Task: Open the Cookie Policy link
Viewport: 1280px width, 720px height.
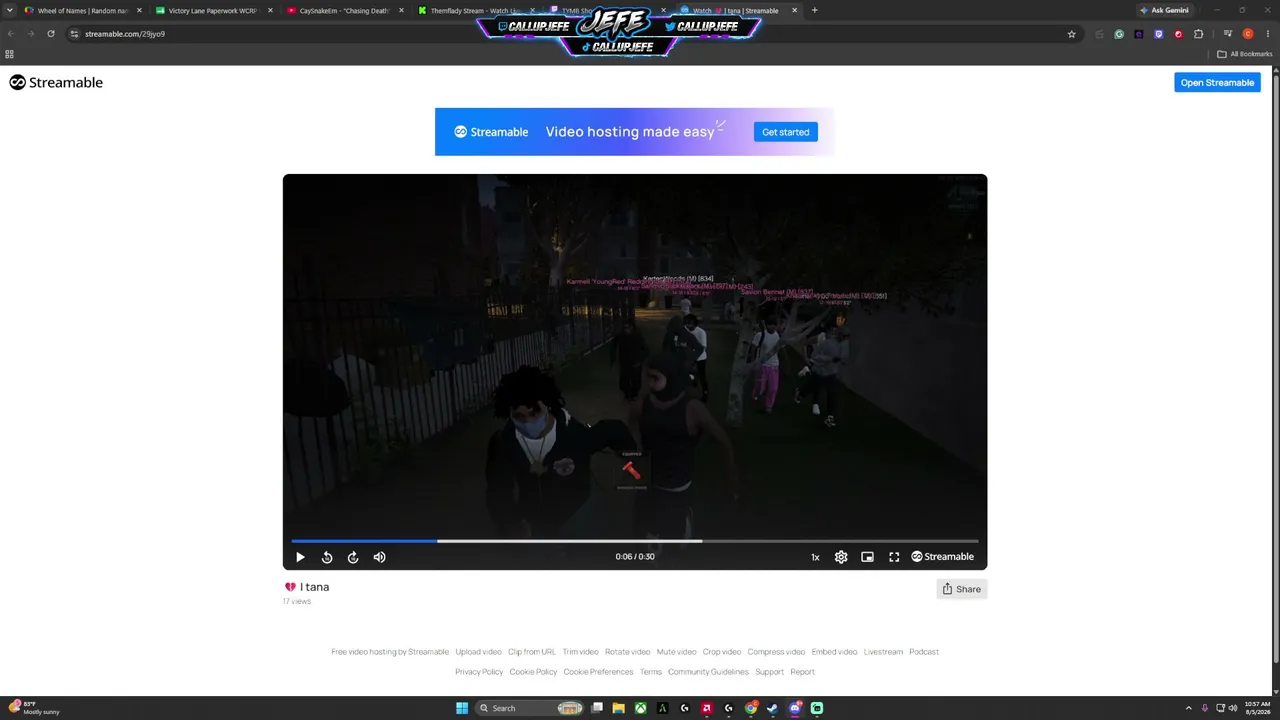Action: click(533, 672)
